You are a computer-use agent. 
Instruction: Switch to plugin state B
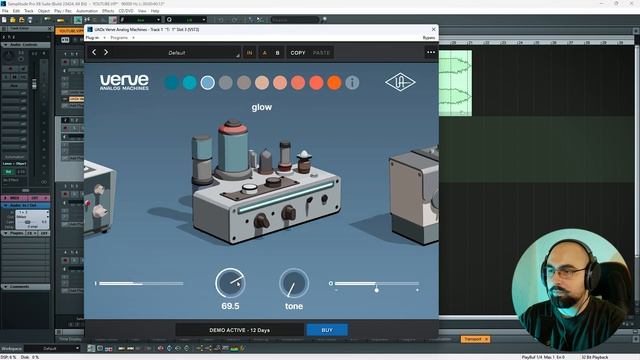point(278,53)
